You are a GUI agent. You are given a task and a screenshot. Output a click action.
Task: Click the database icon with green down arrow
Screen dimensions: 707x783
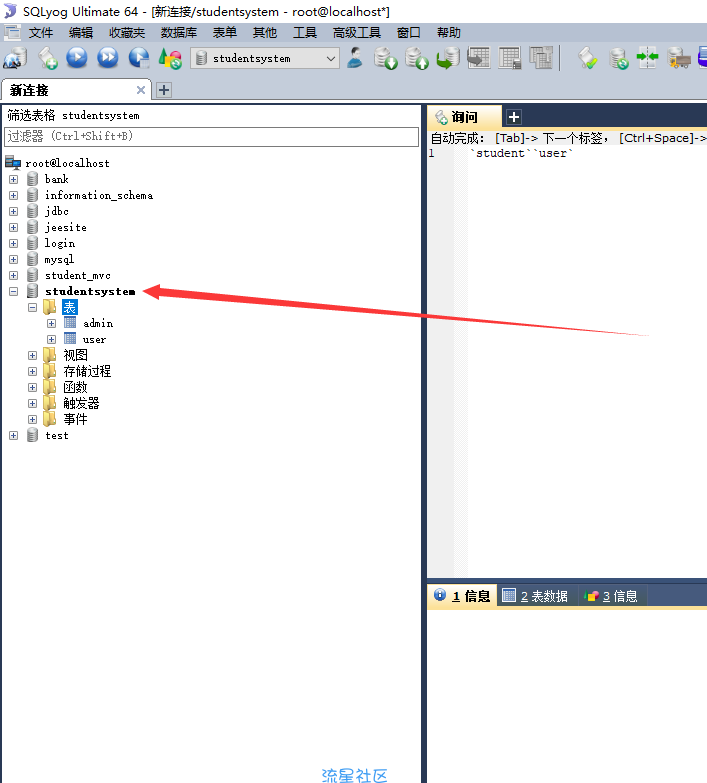(385, 58)
